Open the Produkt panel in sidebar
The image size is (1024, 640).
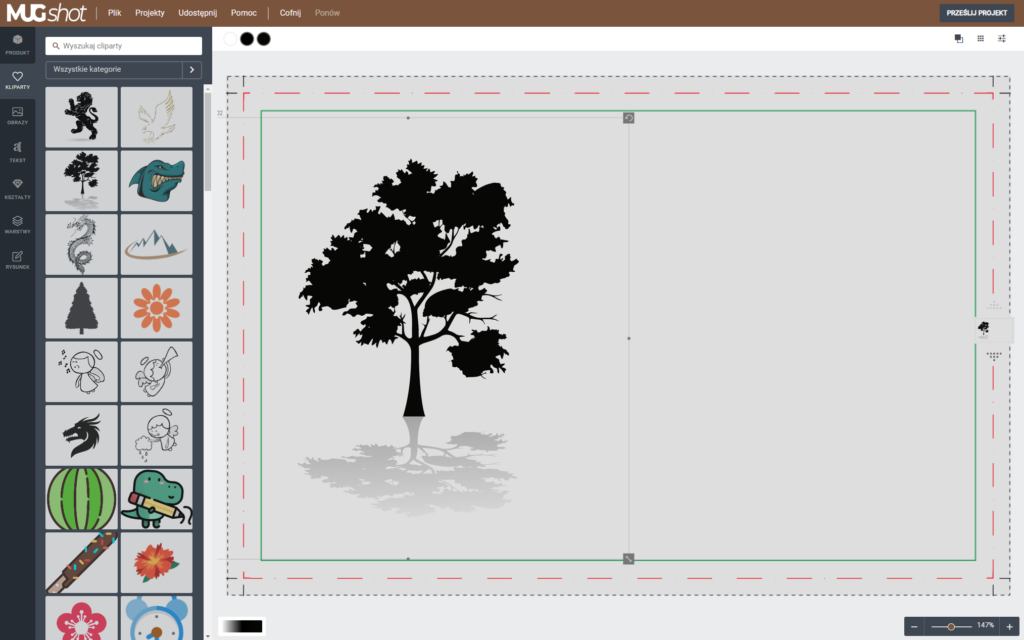17,44
